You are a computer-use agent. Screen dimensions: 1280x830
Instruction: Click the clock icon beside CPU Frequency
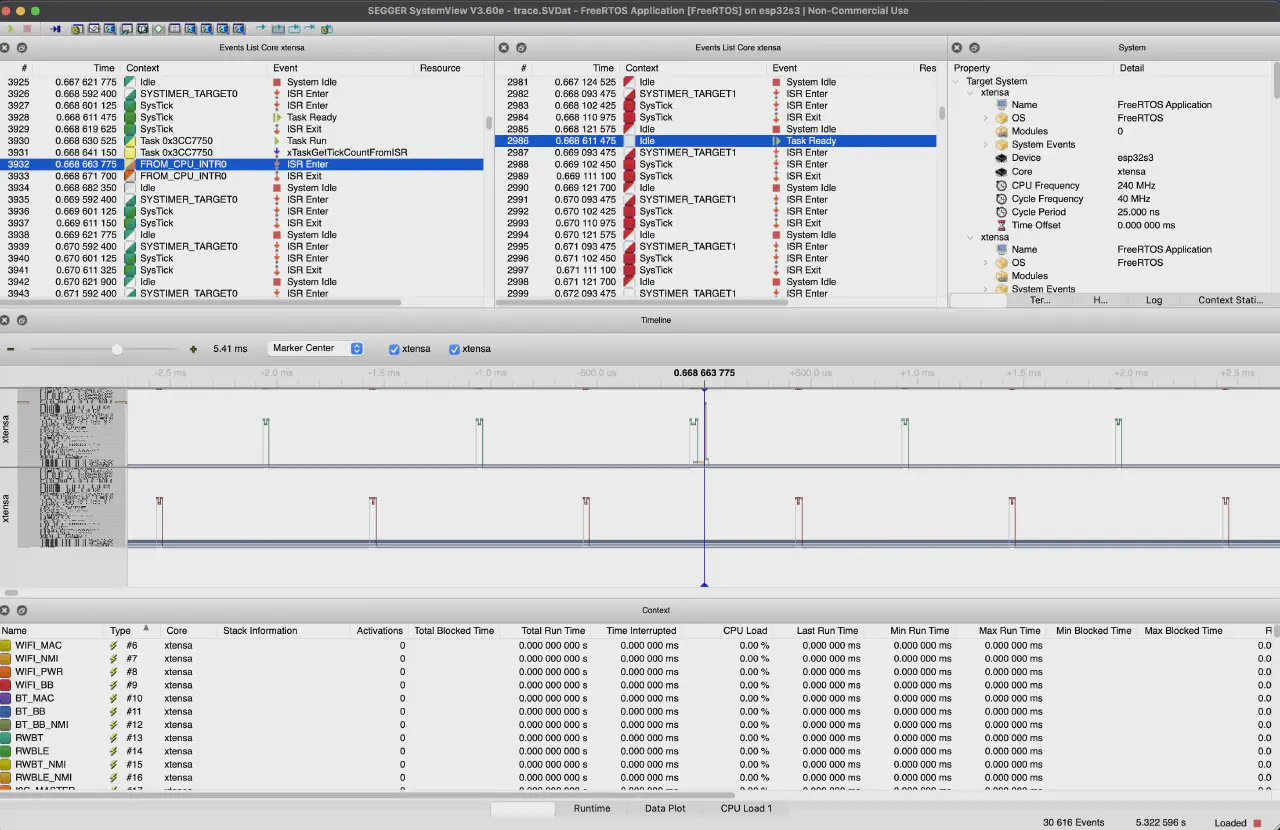[x=1002, y=185]
